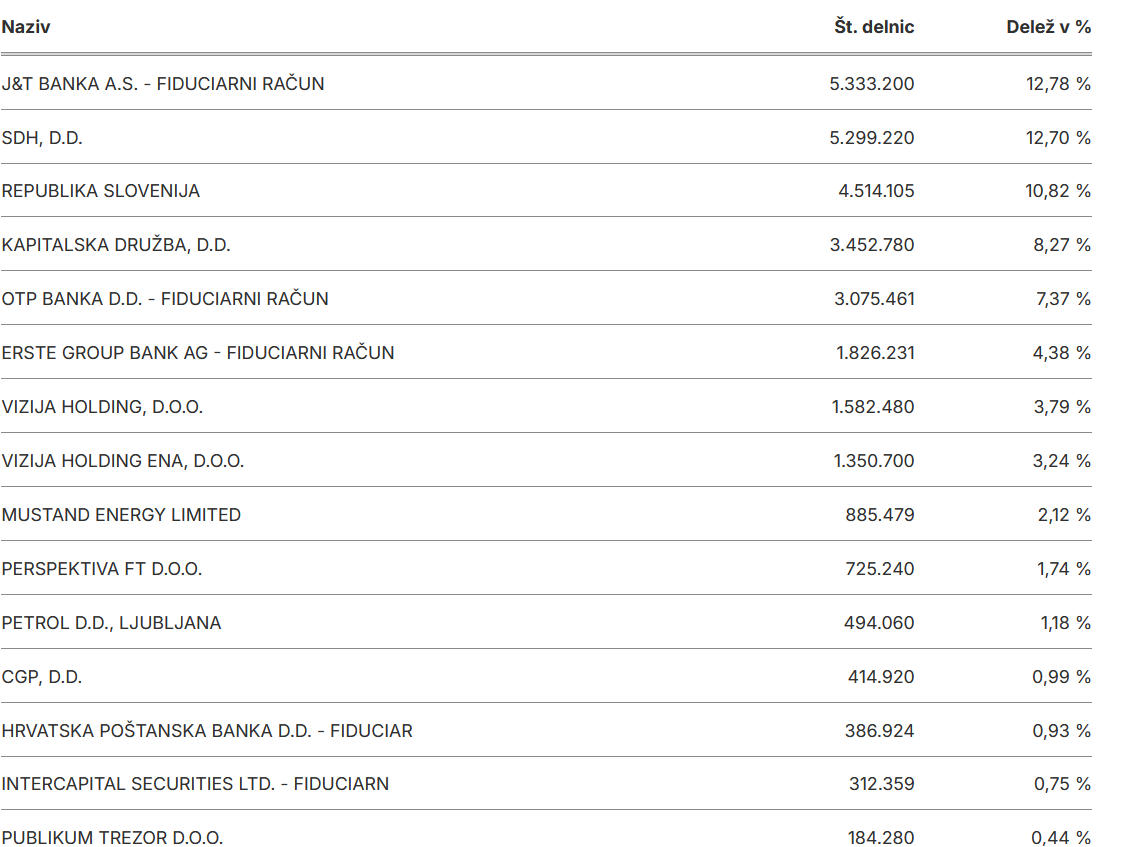Click VIZIJA HOLDING, D.O.O. name
The image size is (1125, 847).
tap(103, 407)
